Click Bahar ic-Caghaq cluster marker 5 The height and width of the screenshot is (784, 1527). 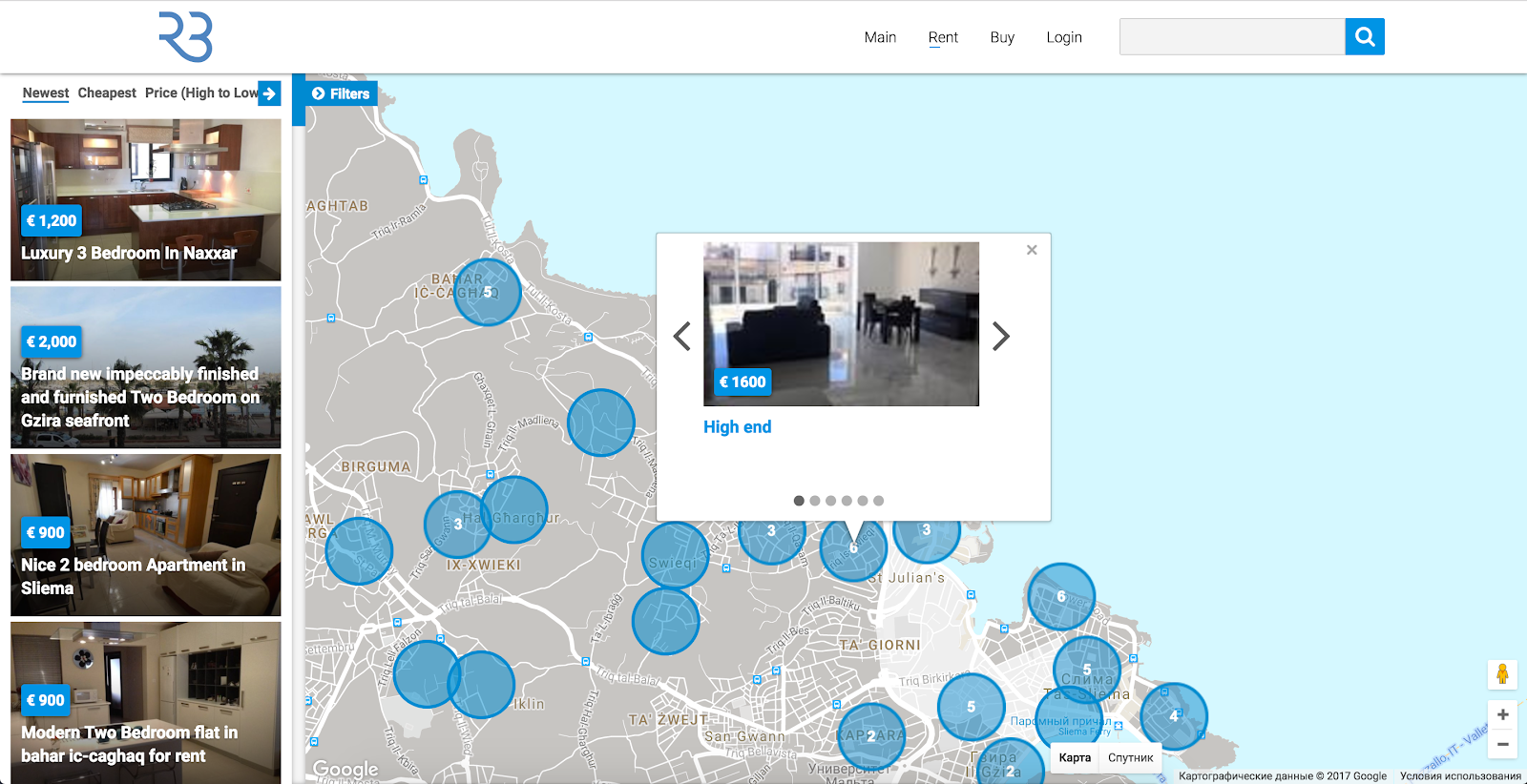tap(488, 292)
